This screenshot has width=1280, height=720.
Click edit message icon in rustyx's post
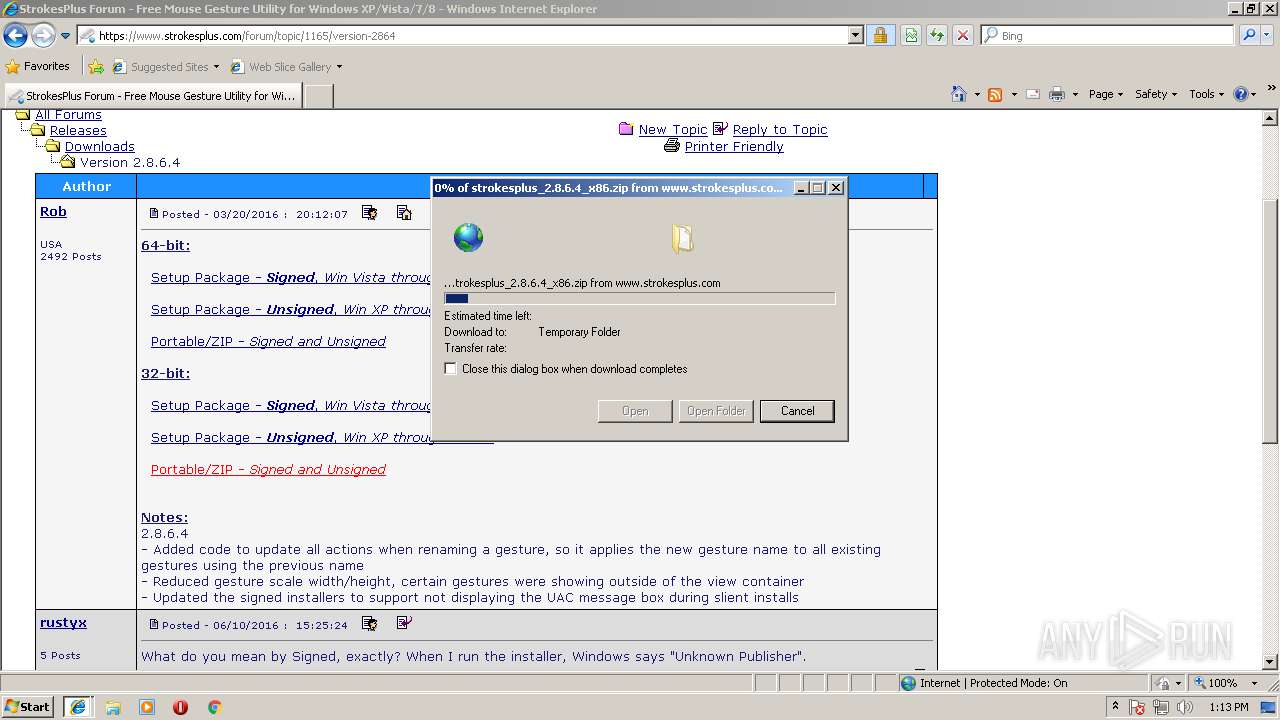pos(370,624)
